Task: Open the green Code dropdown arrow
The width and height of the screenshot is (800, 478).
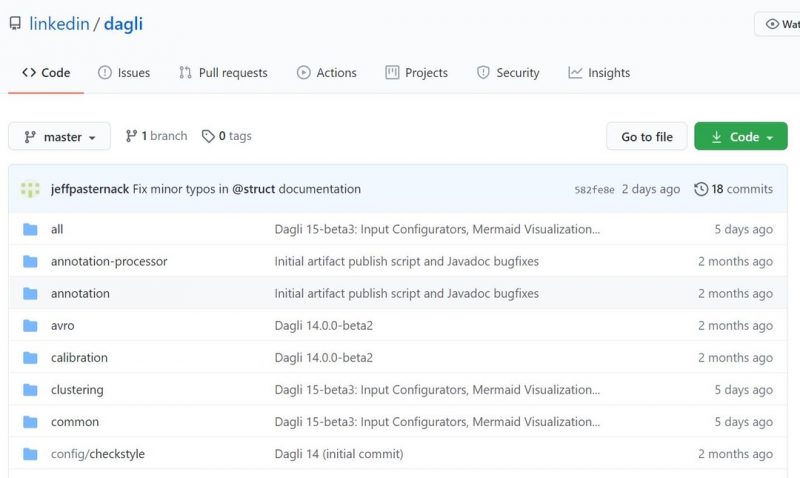Action: pos(769,138)
